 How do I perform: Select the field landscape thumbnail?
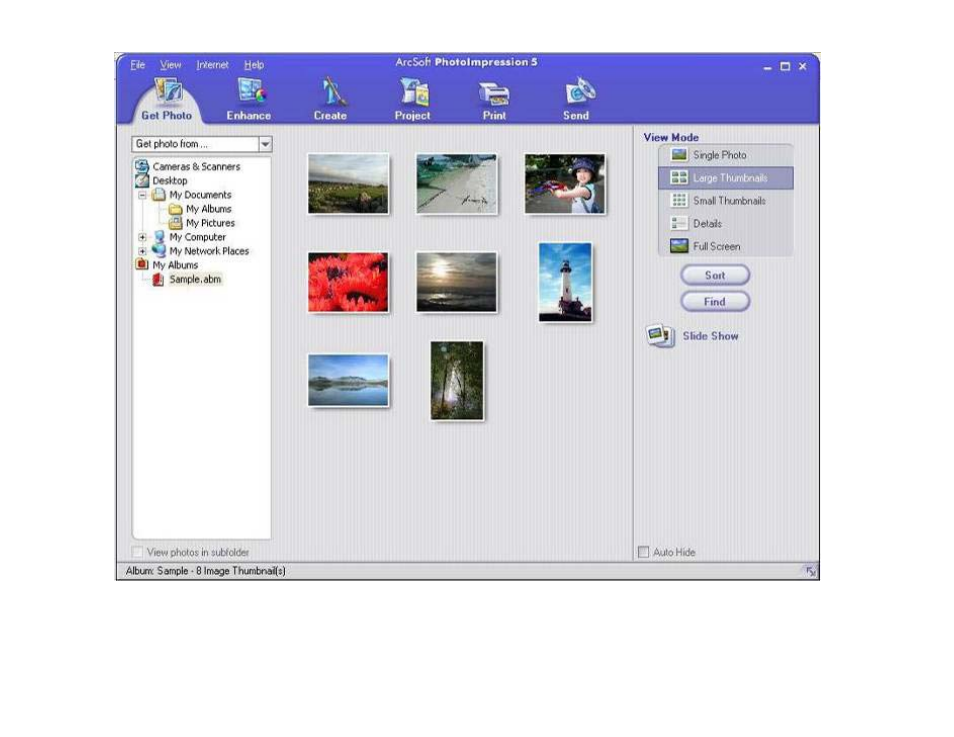[348, 183]
